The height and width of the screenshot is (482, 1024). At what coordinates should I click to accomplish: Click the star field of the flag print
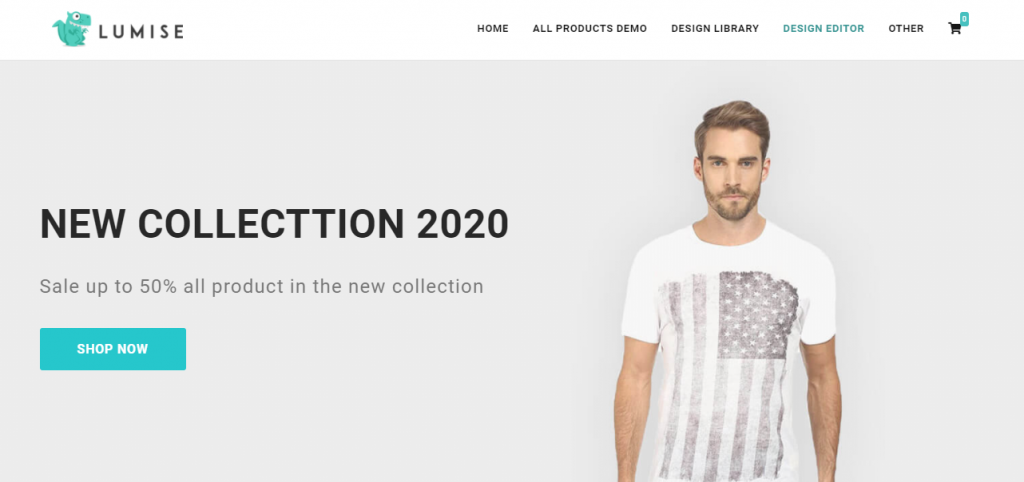[758, 313]
